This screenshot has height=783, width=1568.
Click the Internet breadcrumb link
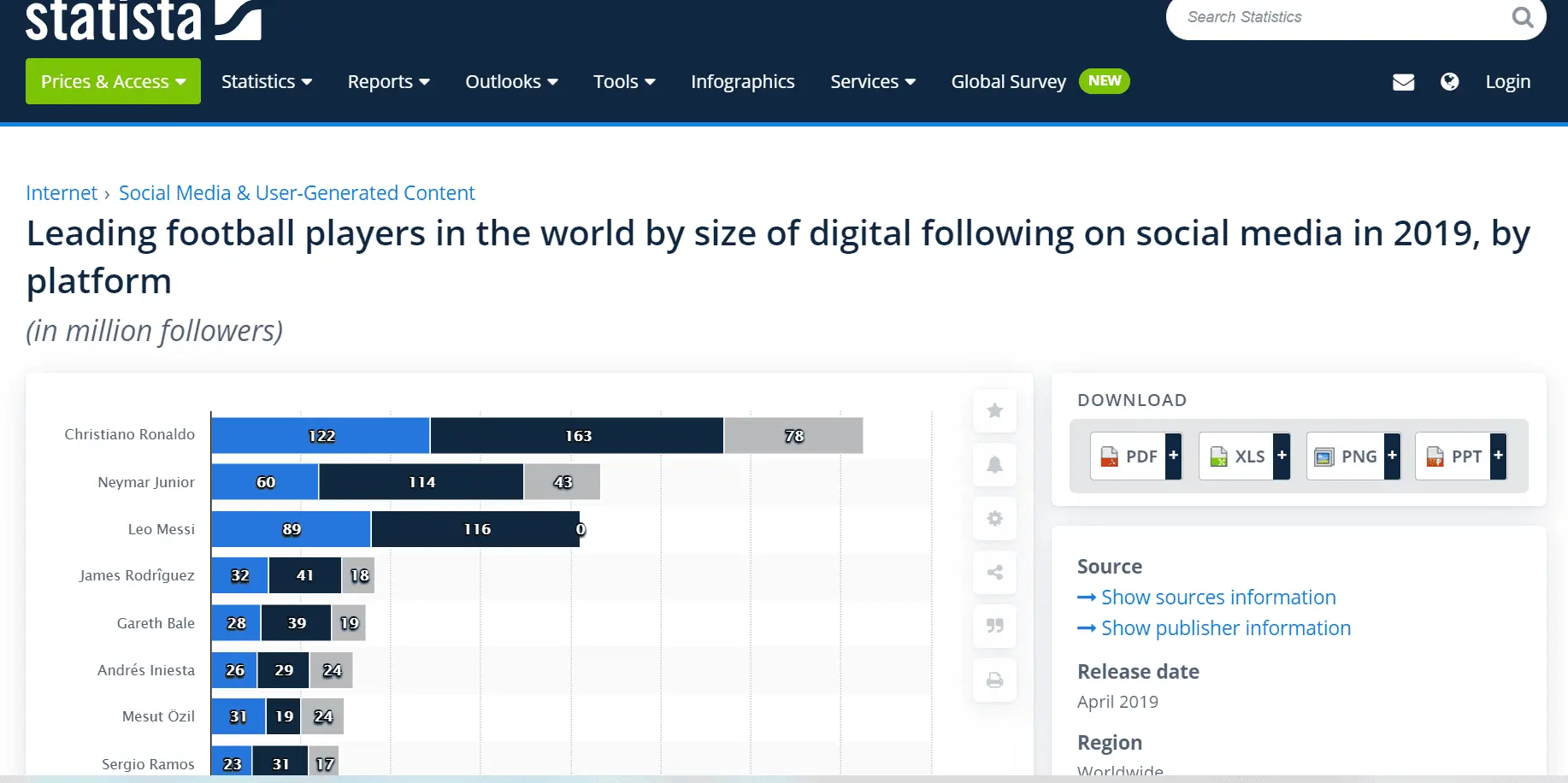(x=62, y=193)
